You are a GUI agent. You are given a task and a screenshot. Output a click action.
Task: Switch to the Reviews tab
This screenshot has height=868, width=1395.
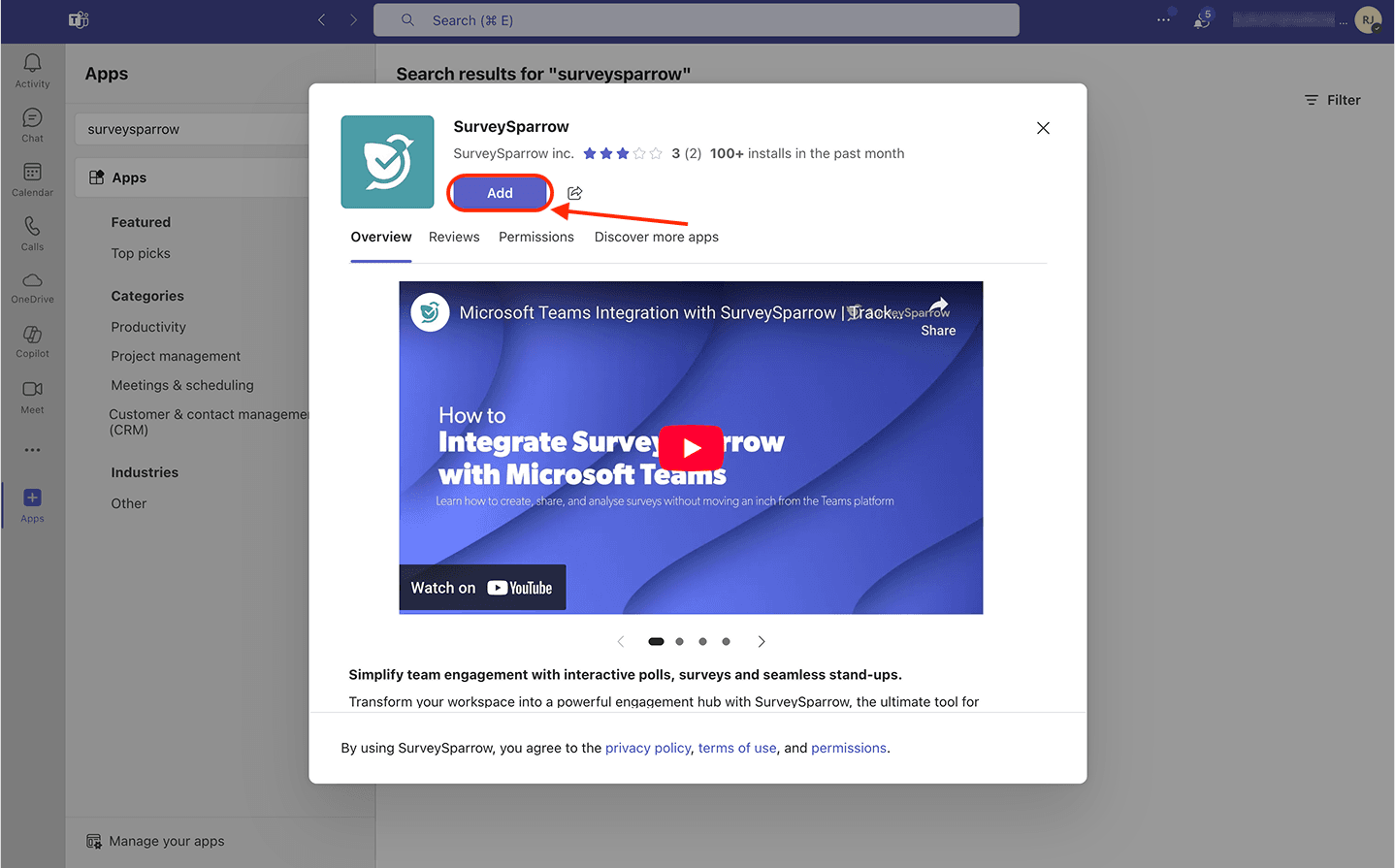point(454,238)
